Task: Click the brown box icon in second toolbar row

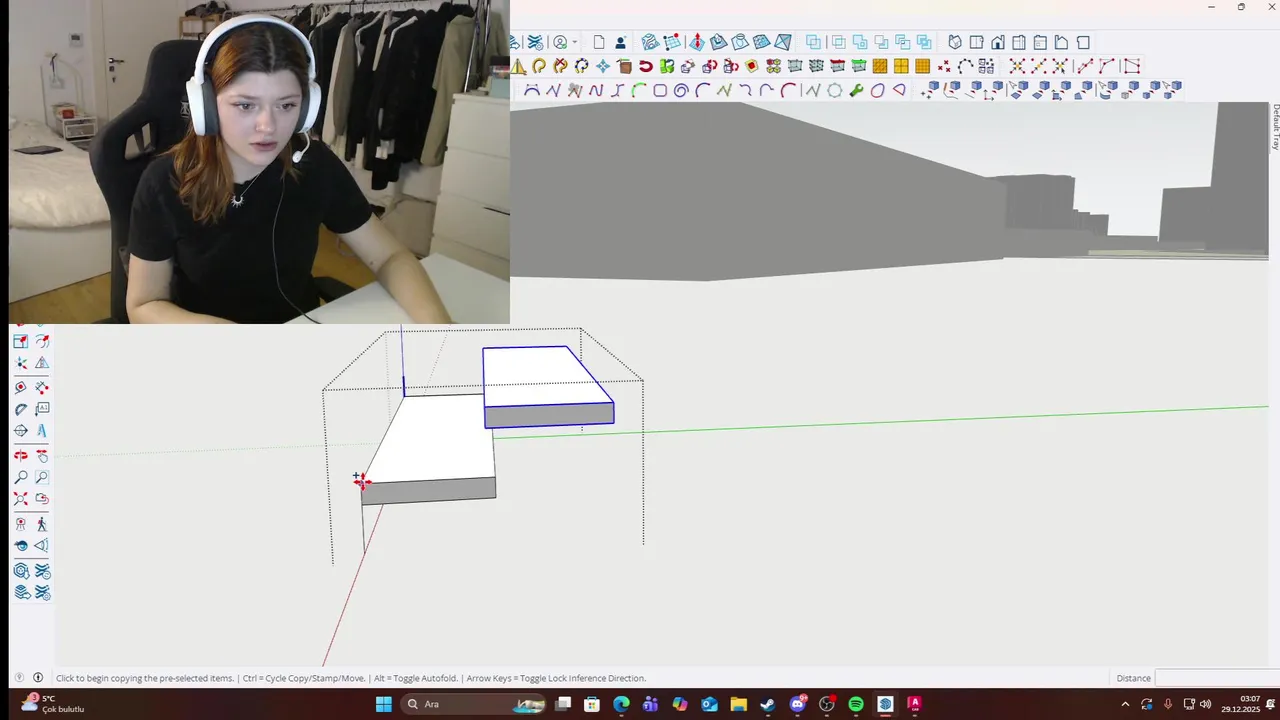Action: click(x=625, y=66)
